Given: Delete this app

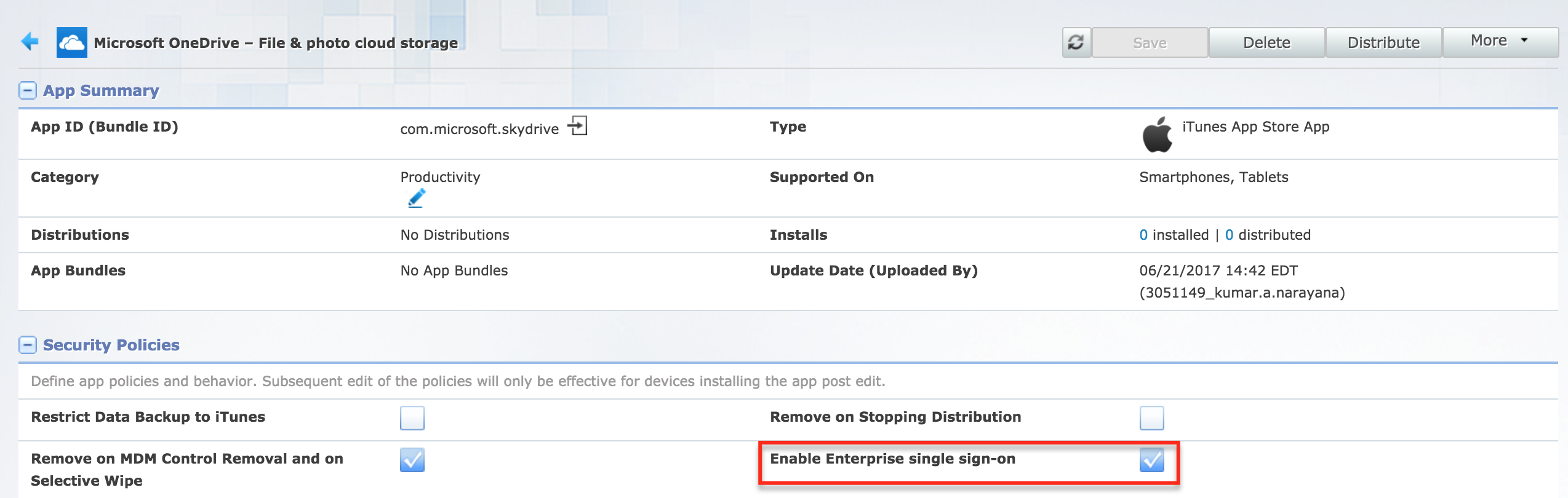Looking at the screenshot, I should pyautogui.click(x=1266, y=42).
